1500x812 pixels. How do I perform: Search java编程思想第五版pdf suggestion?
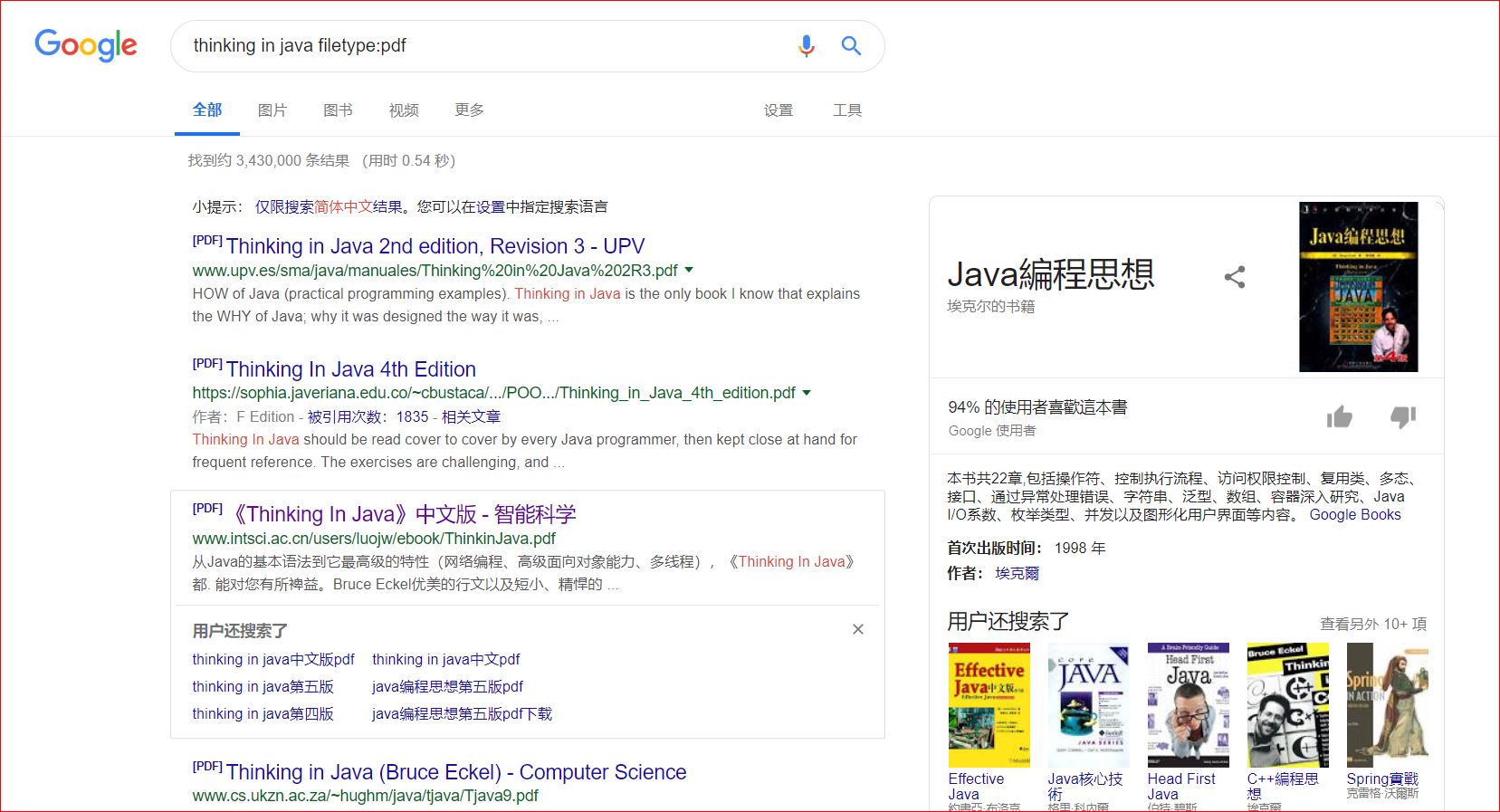point(447,686)
